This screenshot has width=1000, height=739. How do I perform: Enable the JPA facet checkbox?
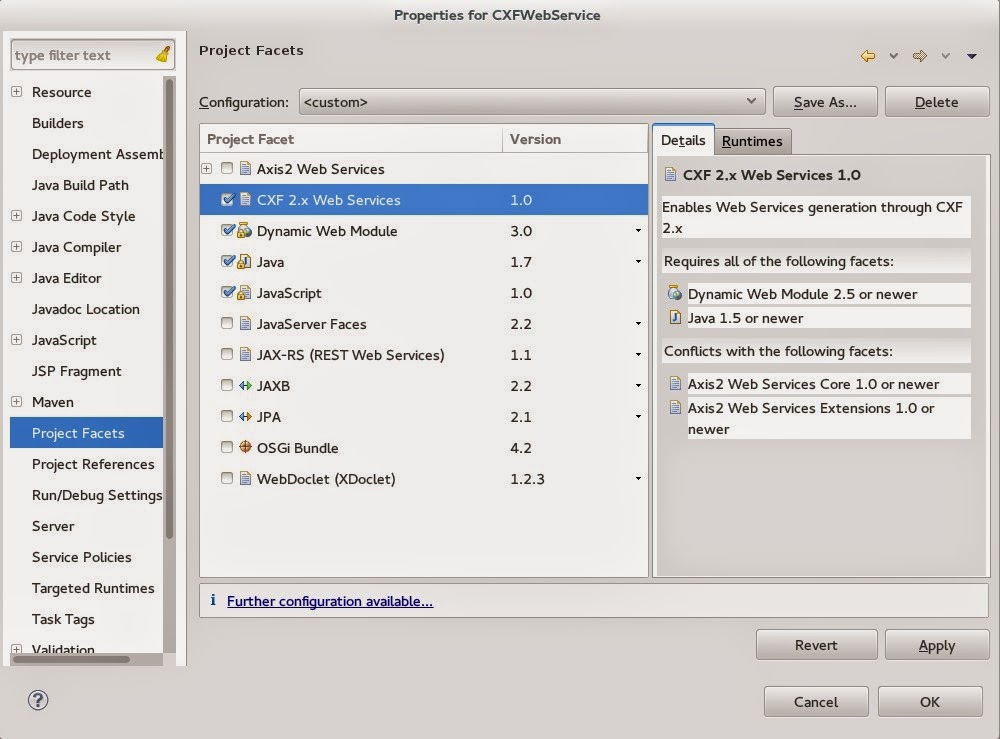[226, 416]
